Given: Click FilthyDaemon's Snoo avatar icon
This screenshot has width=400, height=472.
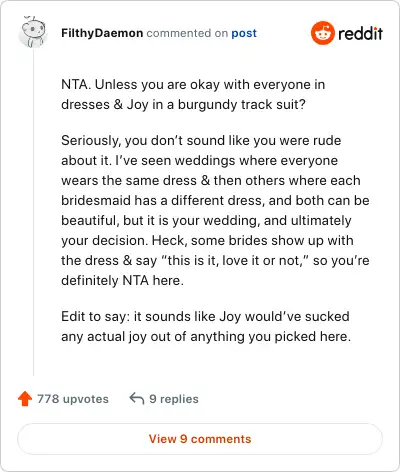Looking at the screenshot, I should pyautogui.click(x=32, y=32).
